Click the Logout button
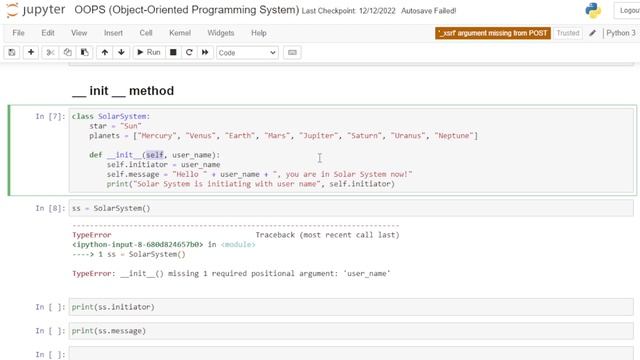The height and width of the screenshot is (360, 640). [x=628, y=11]
